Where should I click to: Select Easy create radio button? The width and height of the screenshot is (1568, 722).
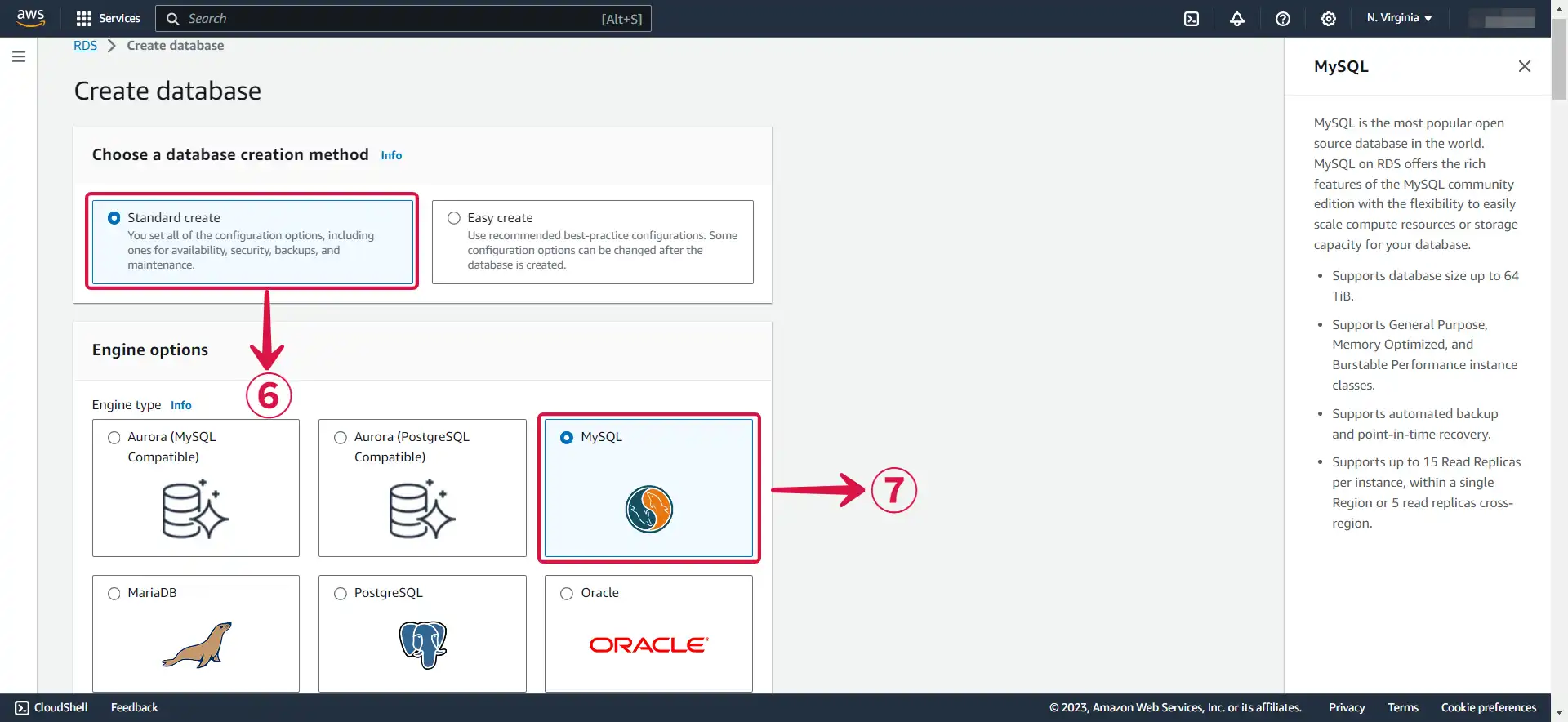[x=454, y=218]
